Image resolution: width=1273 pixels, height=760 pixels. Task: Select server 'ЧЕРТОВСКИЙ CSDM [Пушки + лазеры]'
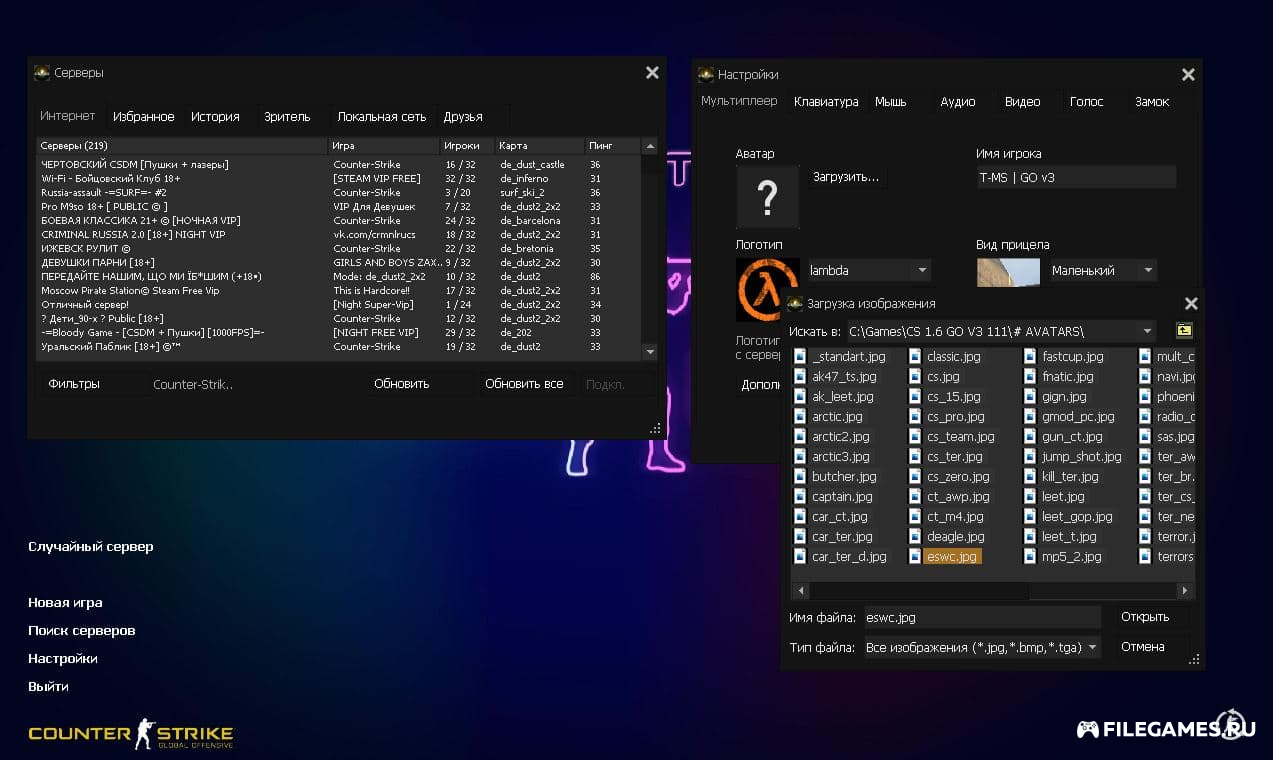(x=339, y=164)
